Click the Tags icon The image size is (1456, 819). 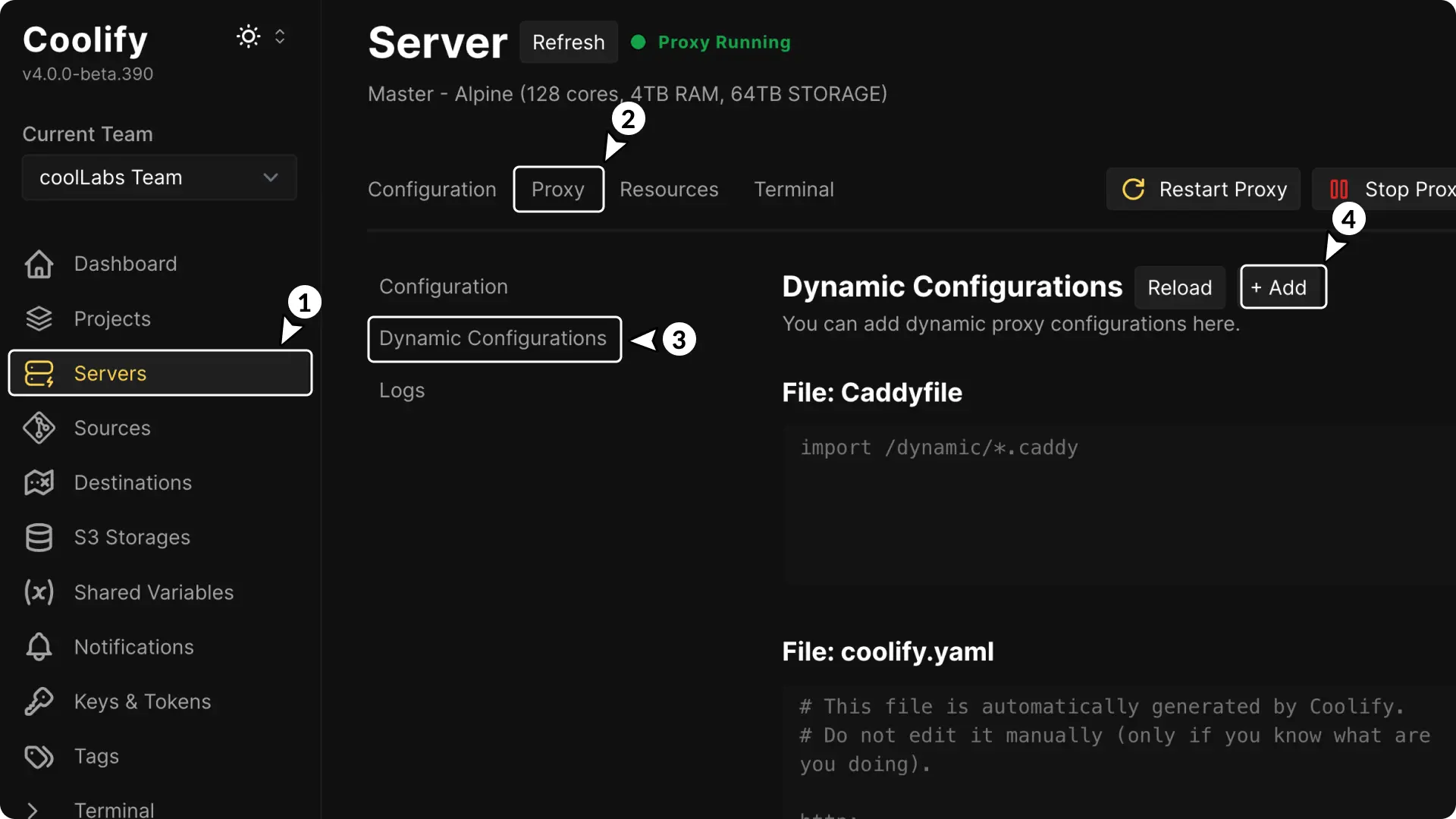click(x=39, y=756)
